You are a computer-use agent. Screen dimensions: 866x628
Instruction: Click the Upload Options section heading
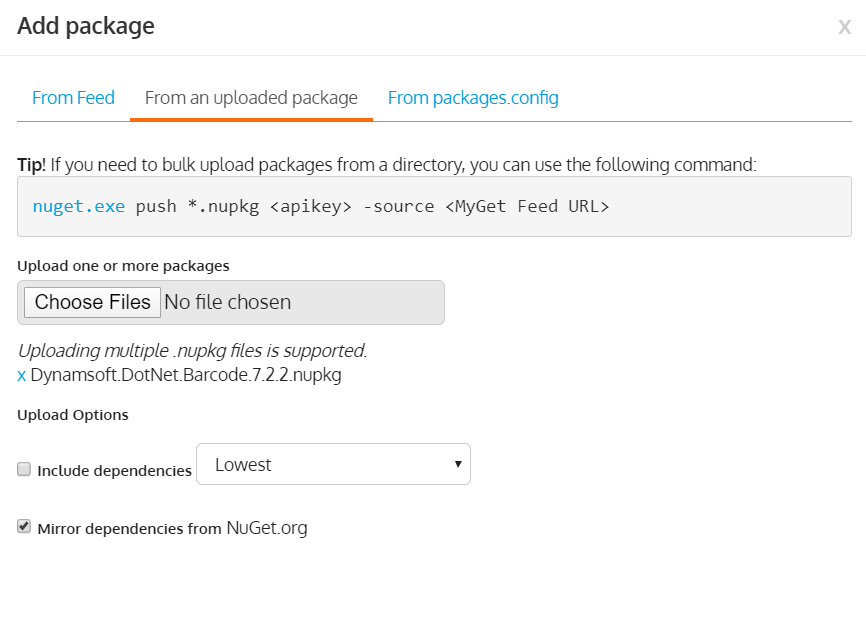[73, 415]
